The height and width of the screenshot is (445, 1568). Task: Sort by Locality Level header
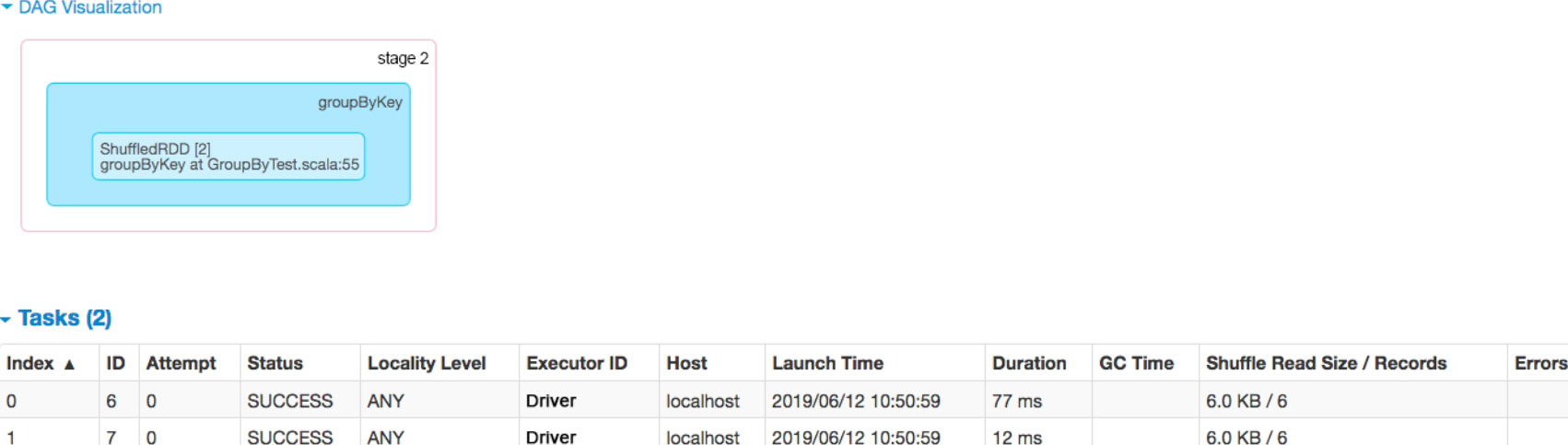[427, 364]
